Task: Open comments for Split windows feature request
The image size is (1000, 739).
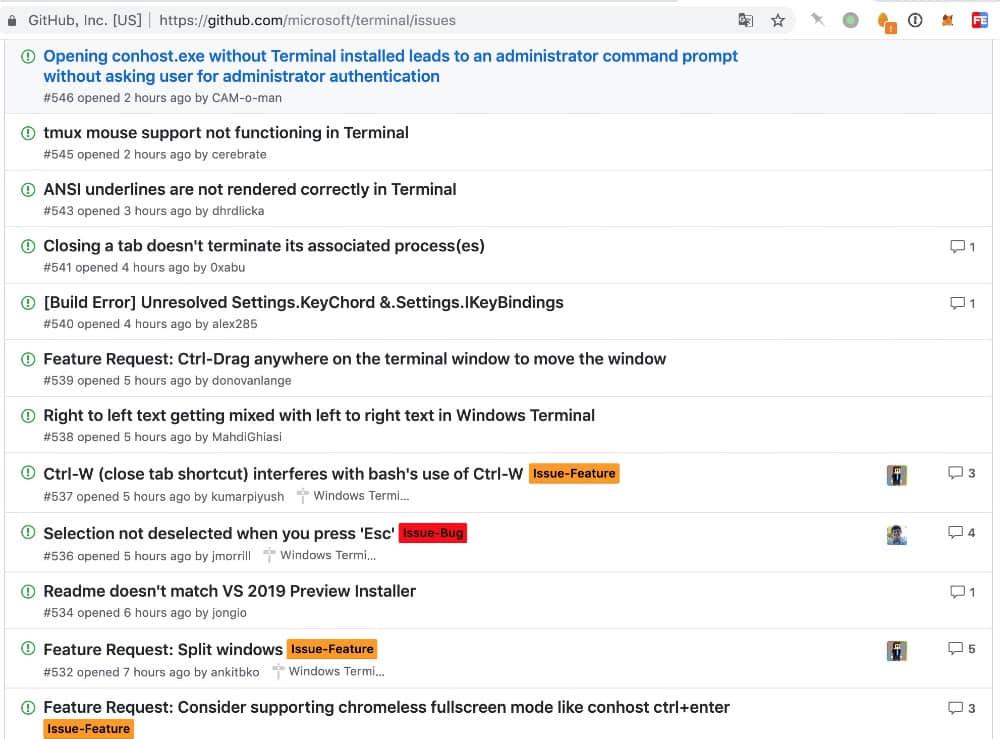Action: pos(961,649)
